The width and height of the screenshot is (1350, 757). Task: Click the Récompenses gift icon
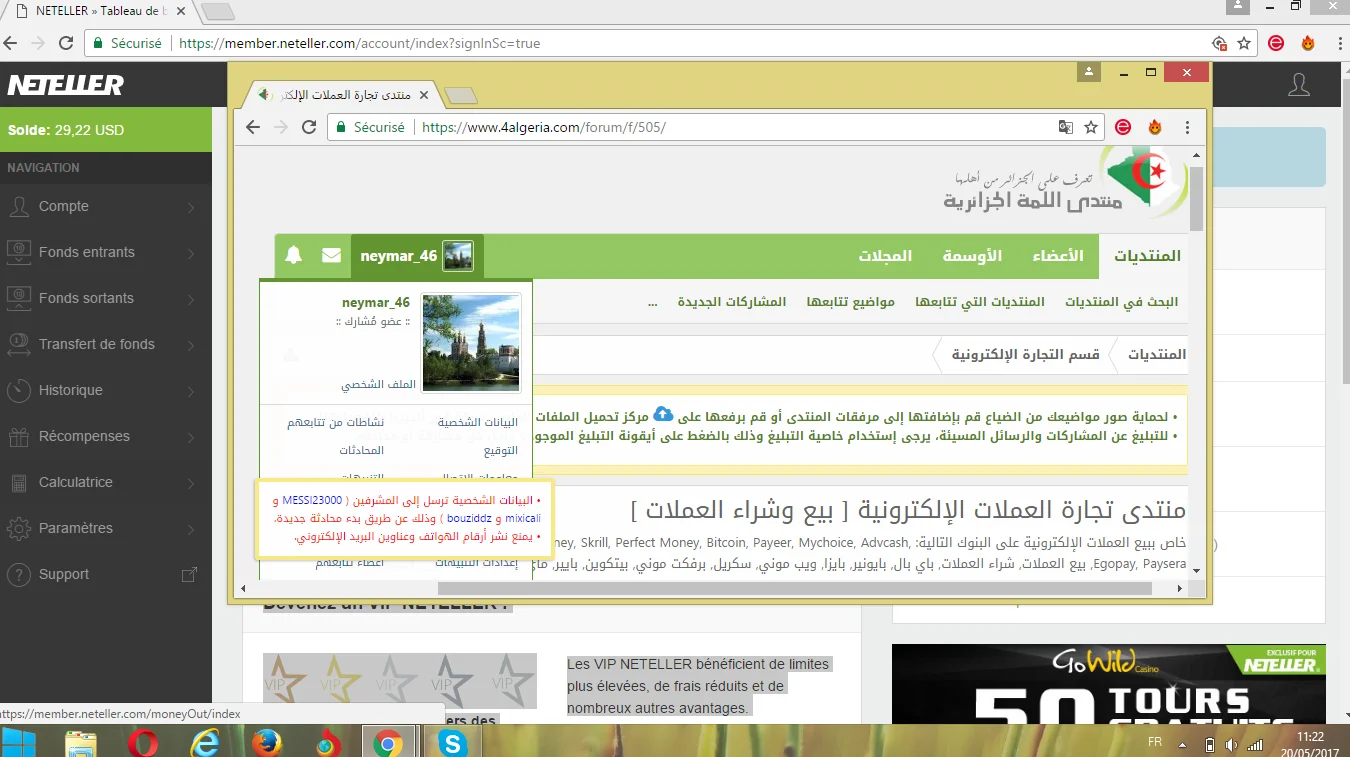tap(18, 436)
